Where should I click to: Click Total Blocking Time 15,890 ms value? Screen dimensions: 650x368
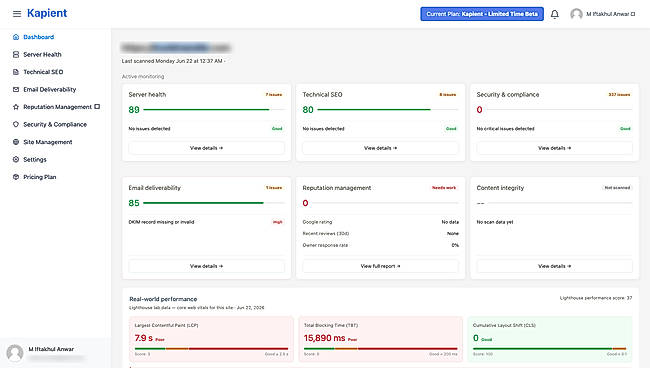(x=325, y=338)
